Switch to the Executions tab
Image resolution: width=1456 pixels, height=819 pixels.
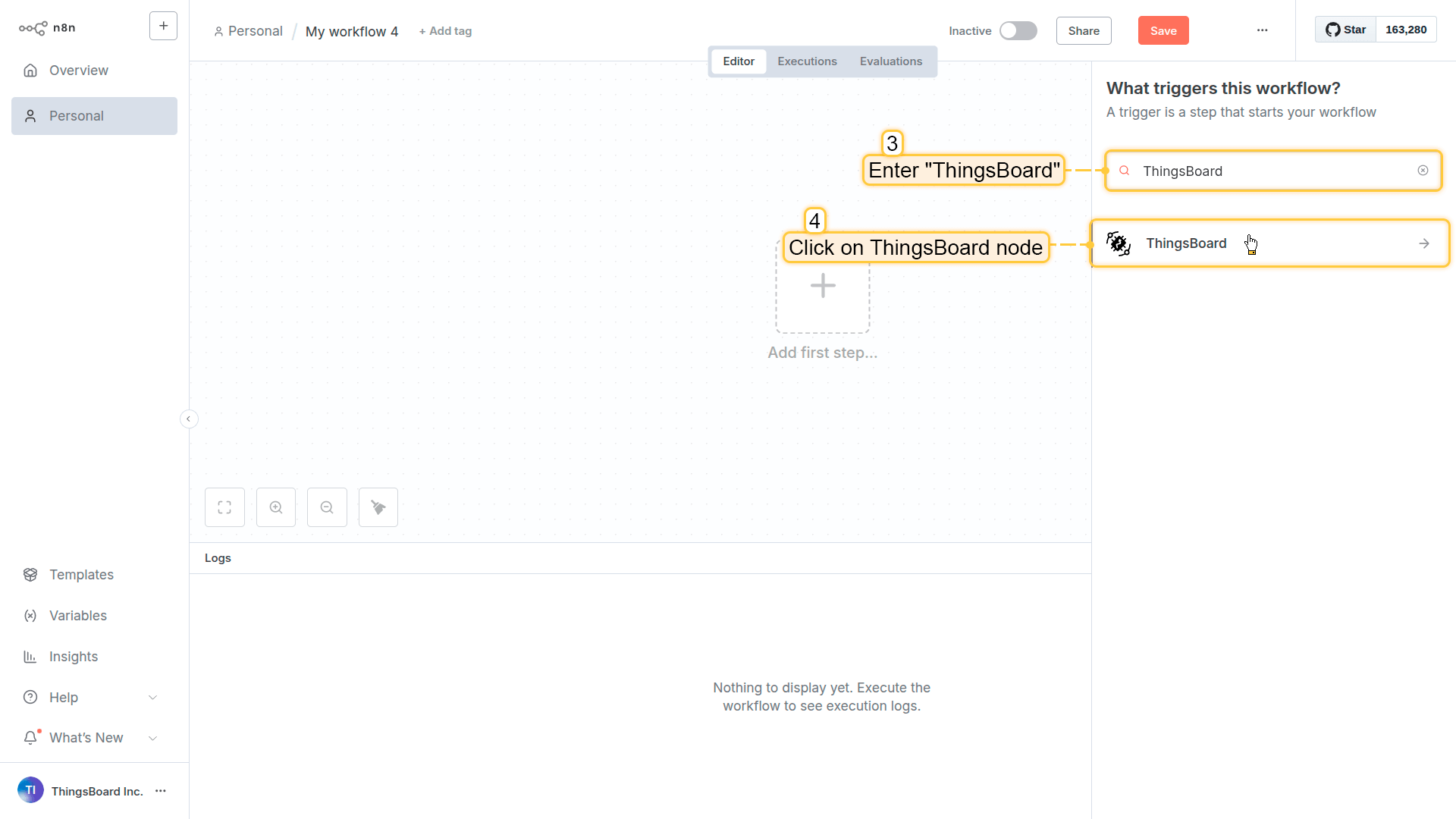point(807,61)
